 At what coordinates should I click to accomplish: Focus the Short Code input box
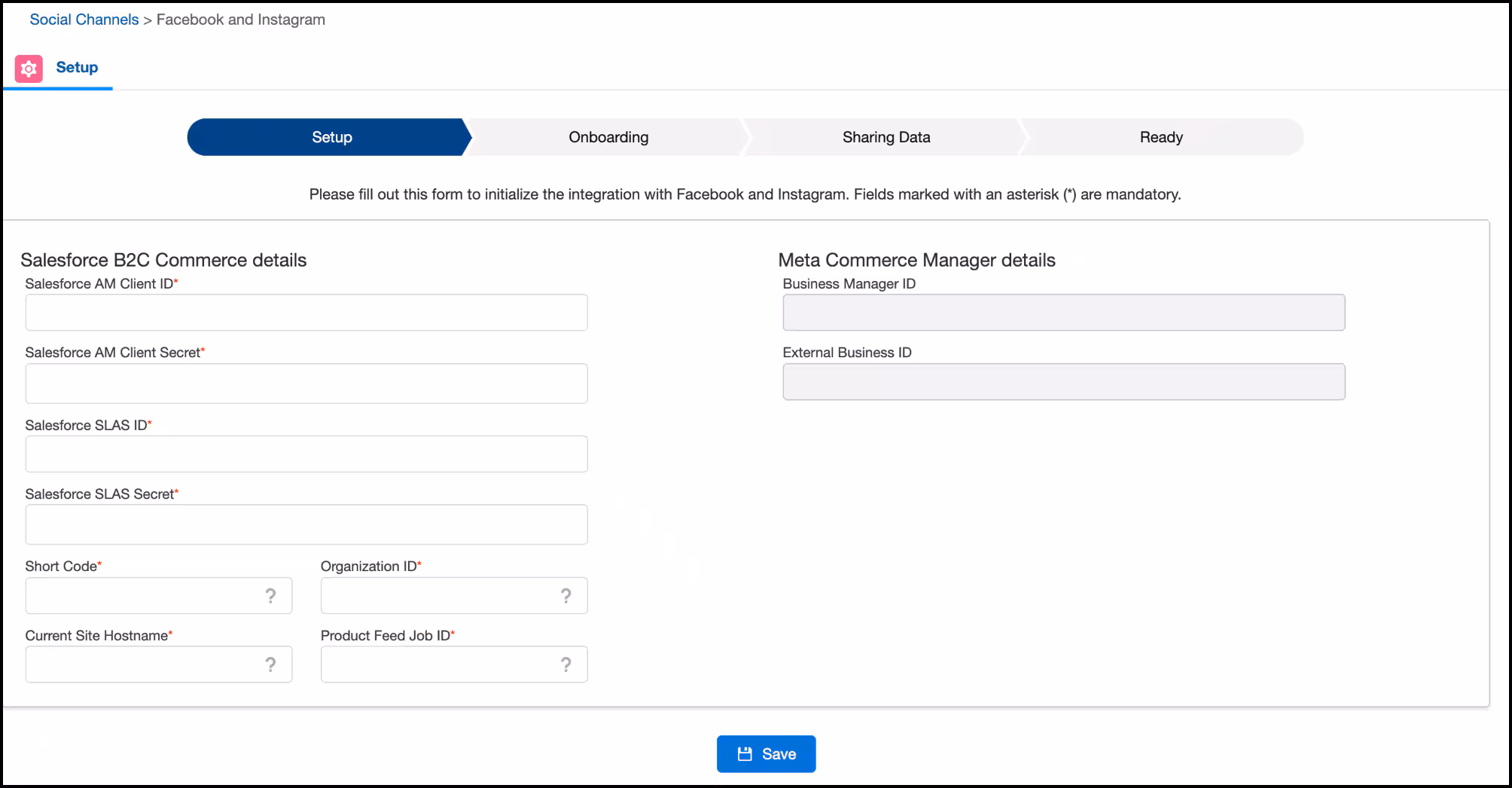click(159, 596)
